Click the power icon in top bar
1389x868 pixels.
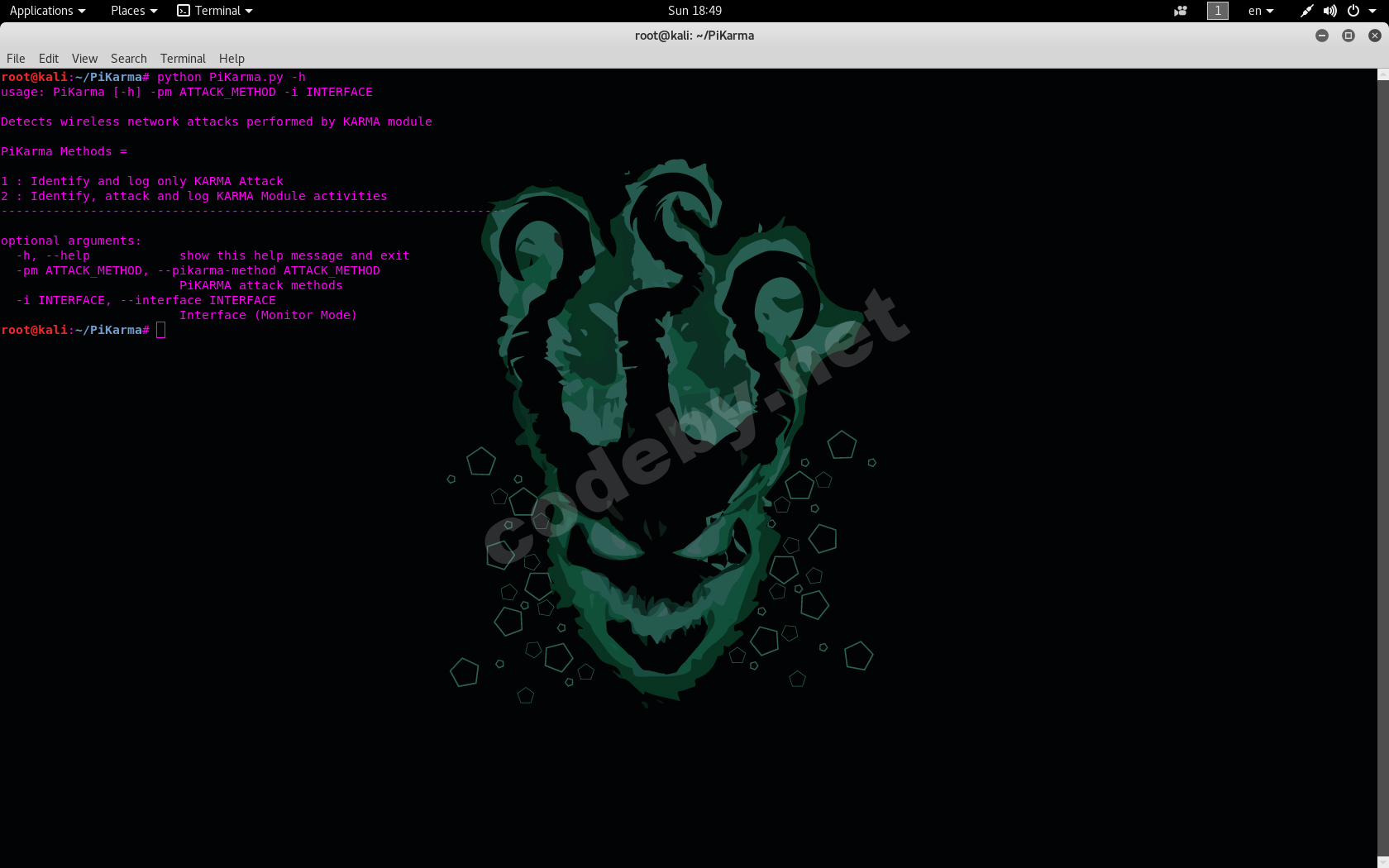1353,11
